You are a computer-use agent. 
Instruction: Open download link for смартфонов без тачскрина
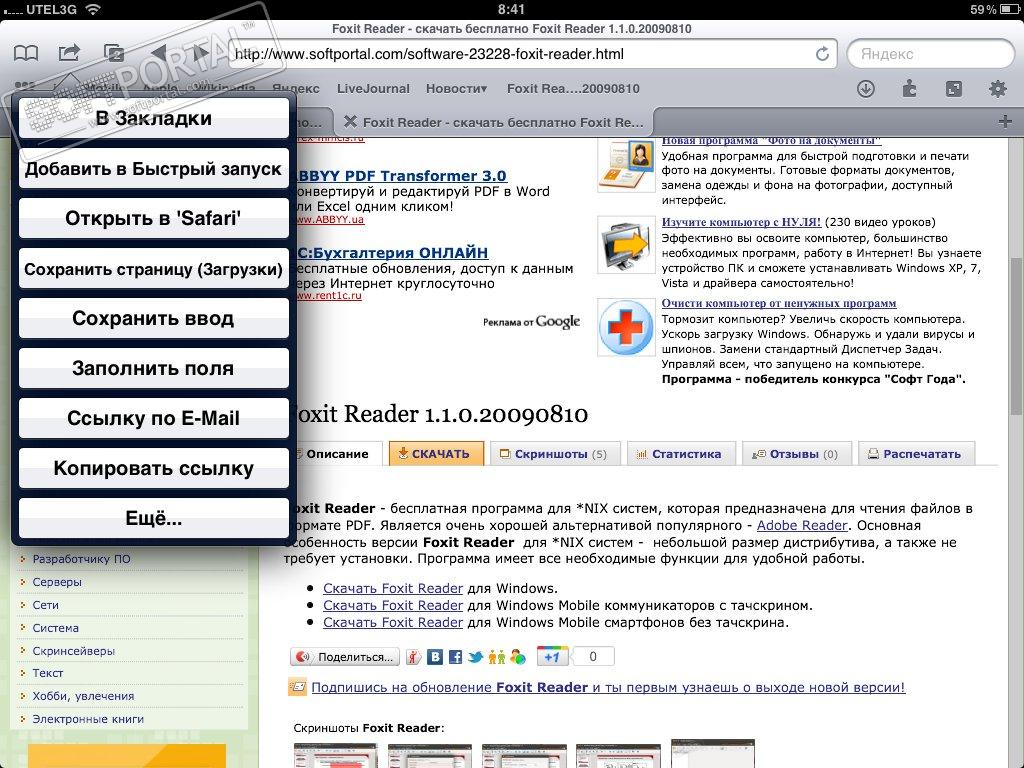tap(393, 622)
